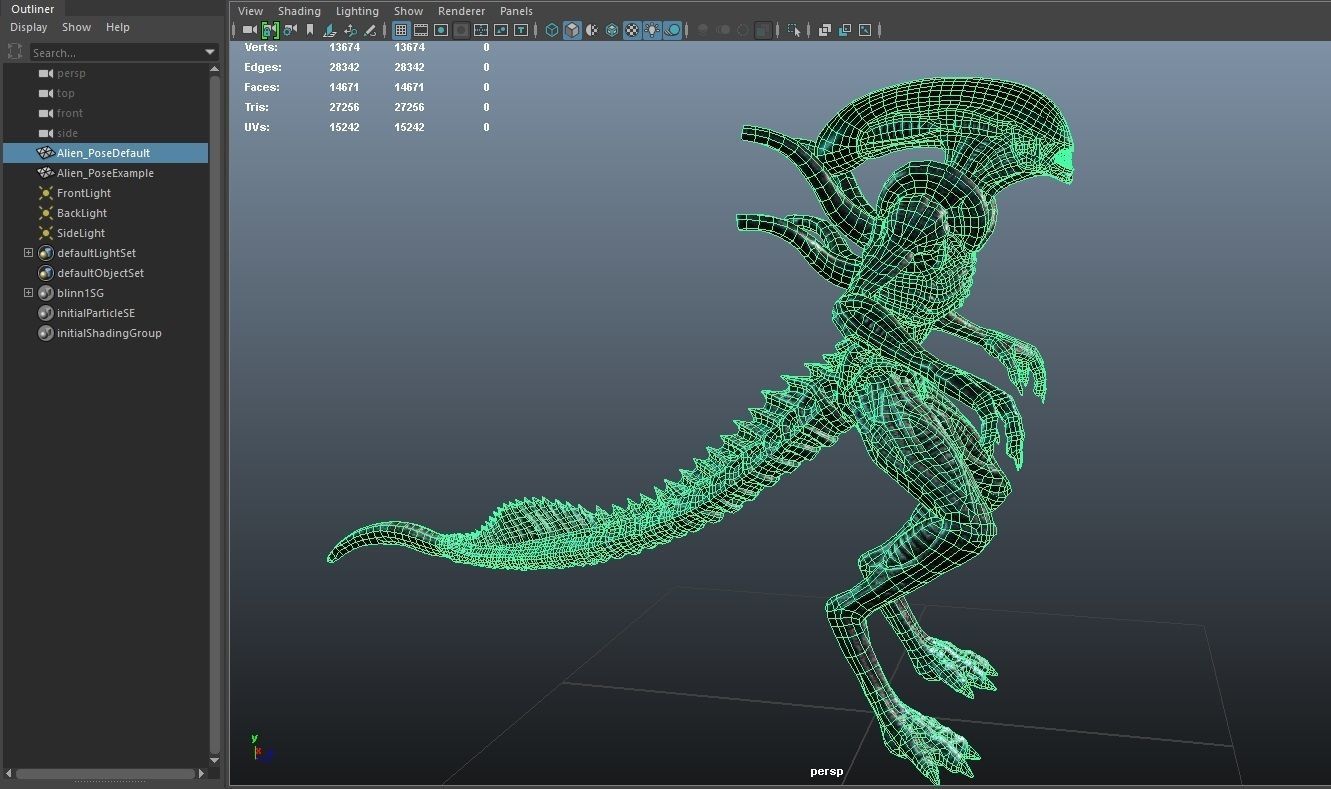Expand the blinn1SG node
Image resolution: width=1331 pixels, height=789 pixels.
(29, 293)
